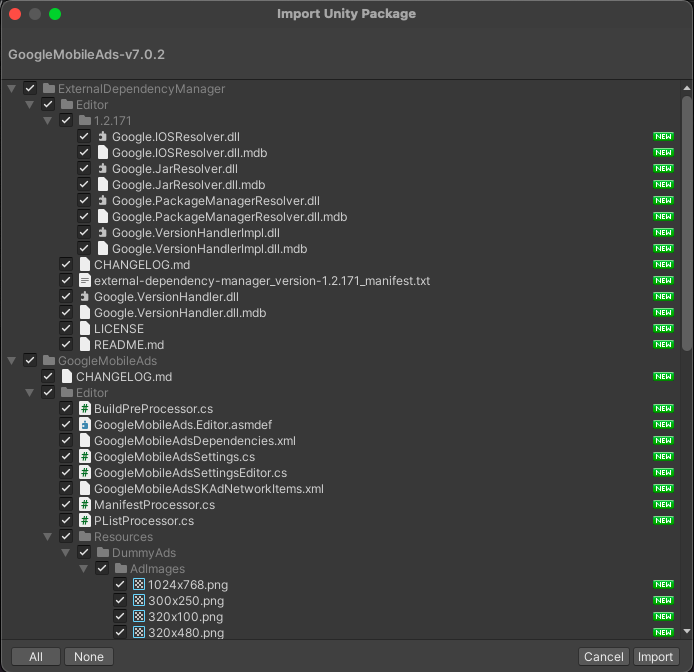This screenshot has width=694, height=672.
Task: Collapse the Resources folder
Action: coord(48,537)
